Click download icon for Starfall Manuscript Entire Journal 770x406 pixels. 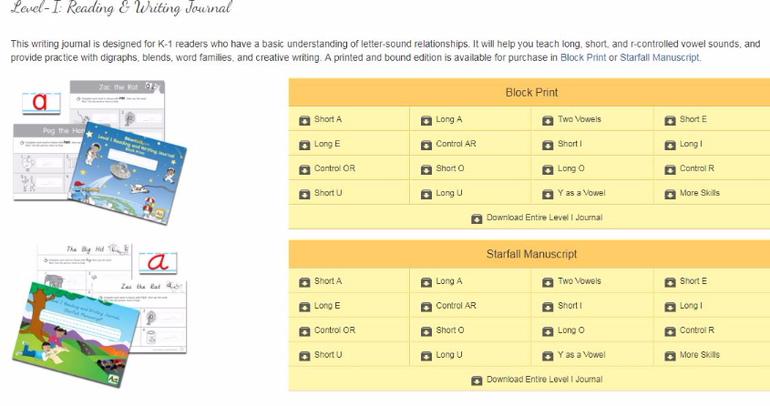(476, 380)
